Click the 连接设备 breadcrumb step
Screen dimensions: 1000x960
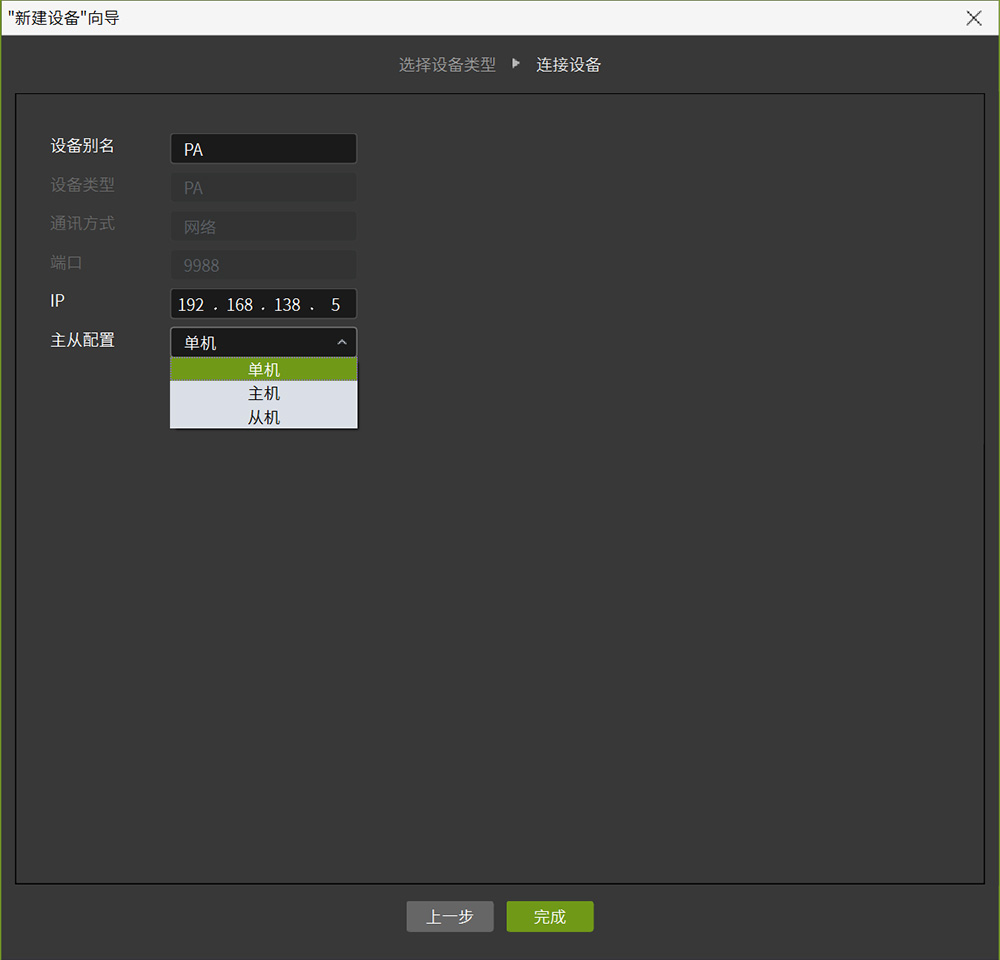coord(568,65)
